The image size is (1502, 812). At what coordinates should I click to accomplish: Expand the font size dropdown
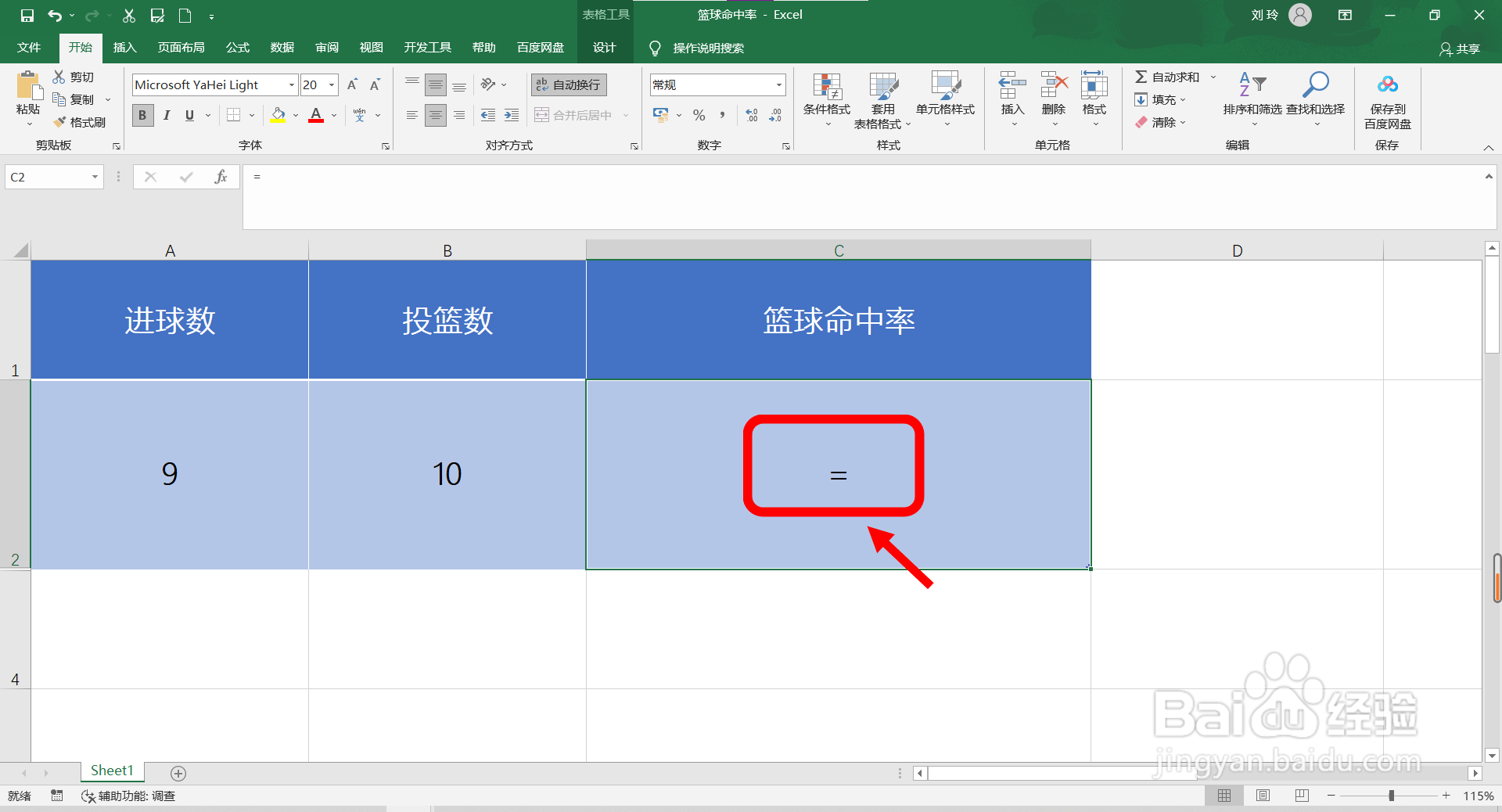(330, 84)
